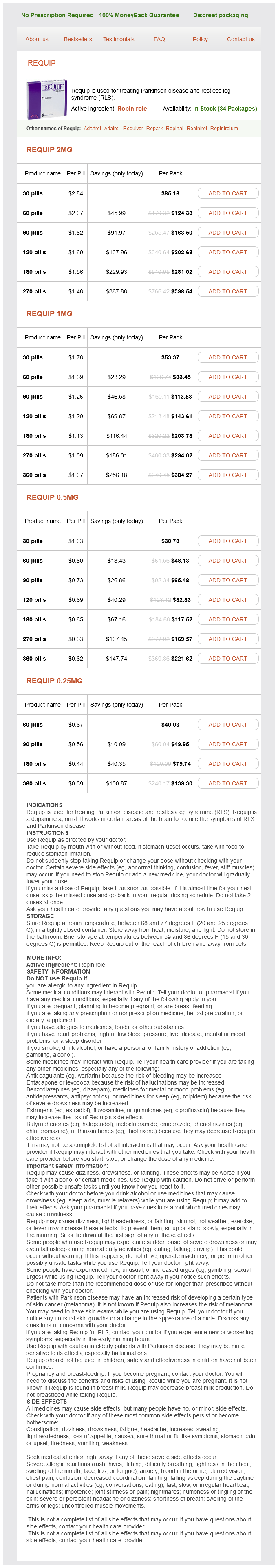Add 360 pills of Requip 1mg to cart
The width and height of the screenshot is (278, 1568).
point(227,475)
